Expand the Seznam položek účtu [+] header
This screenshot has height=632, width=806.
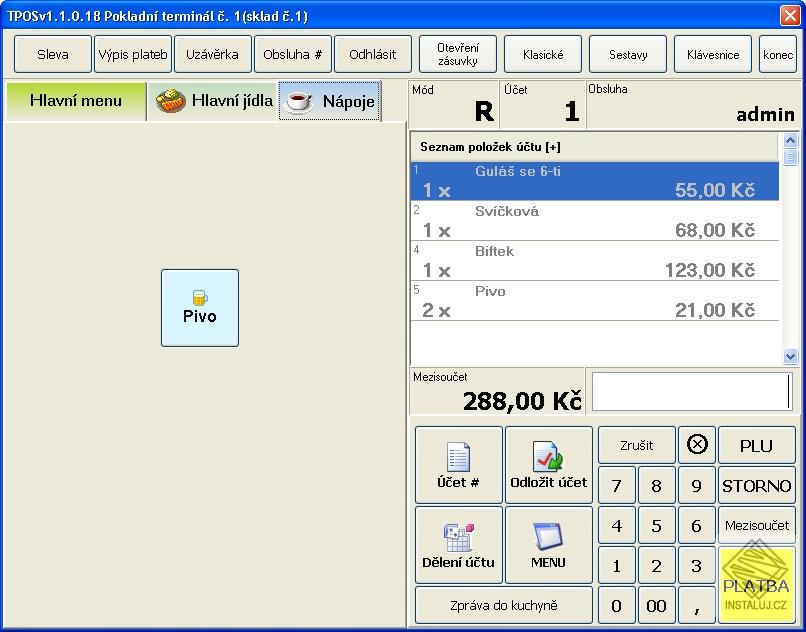594,147
